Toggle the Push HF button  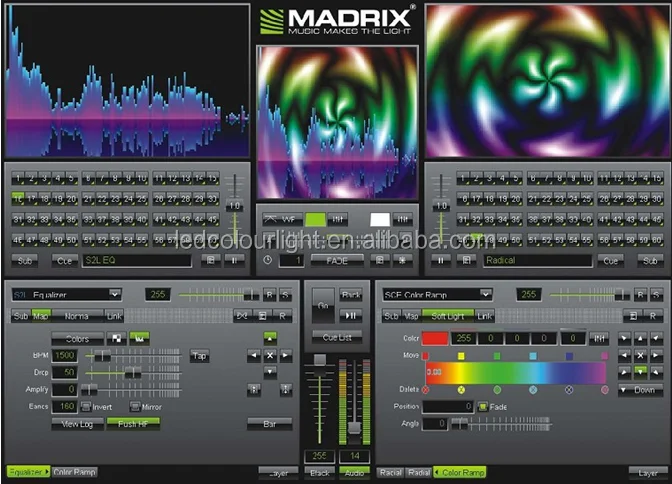[133, 424]
